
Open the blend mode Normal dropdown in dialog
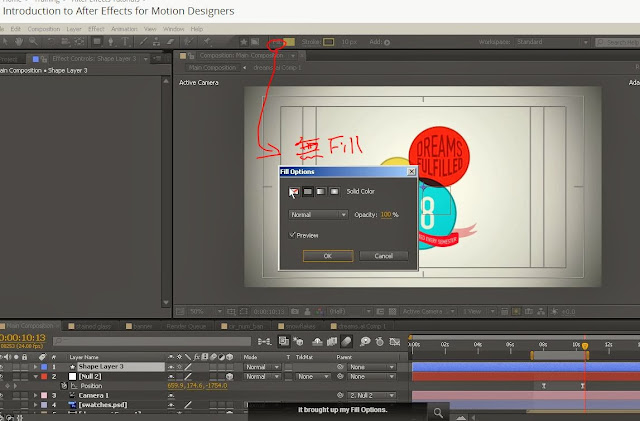[x=318, y=214]
